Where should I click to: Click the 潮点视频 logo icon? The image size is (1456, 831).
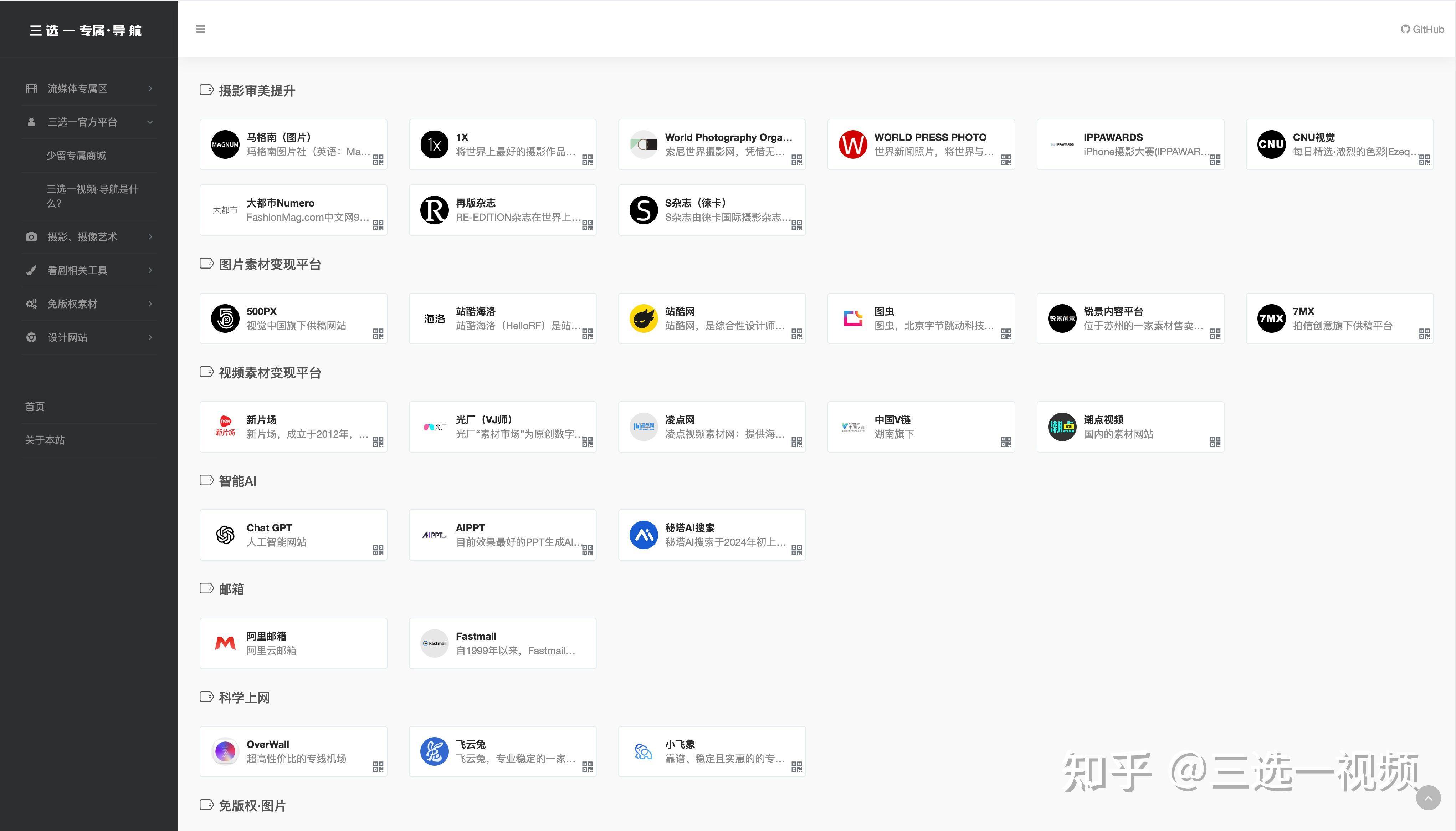(1062, 427)
